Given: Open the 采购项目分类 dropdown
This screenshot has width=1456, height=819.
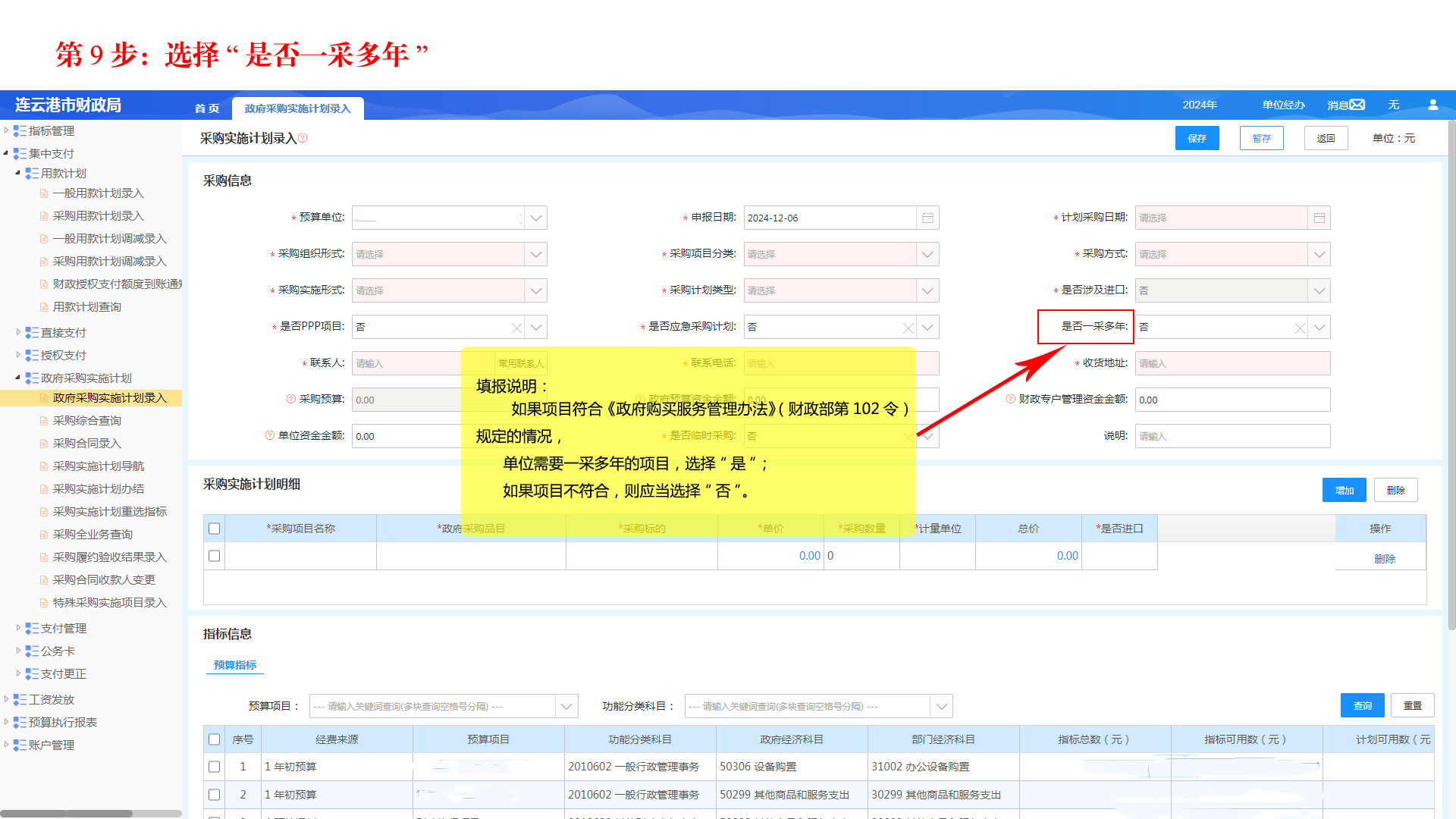Looking at the screenshot, I should pos(927,254).
